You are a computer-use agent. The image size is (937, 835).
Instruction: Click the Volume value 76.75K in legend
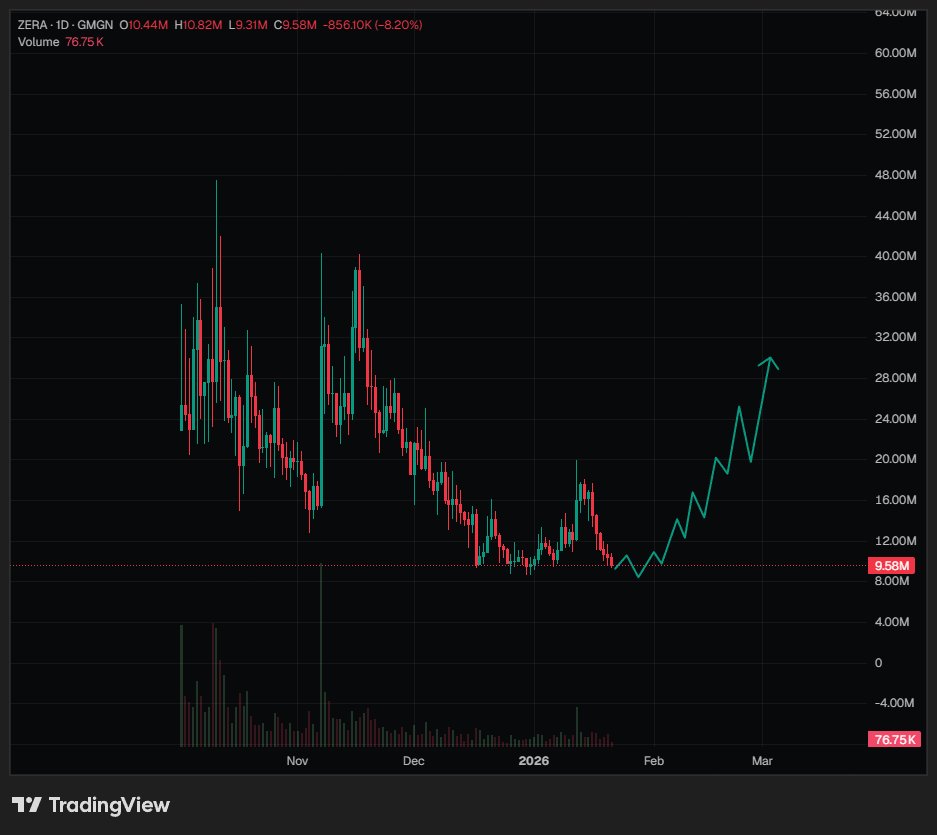84,42
